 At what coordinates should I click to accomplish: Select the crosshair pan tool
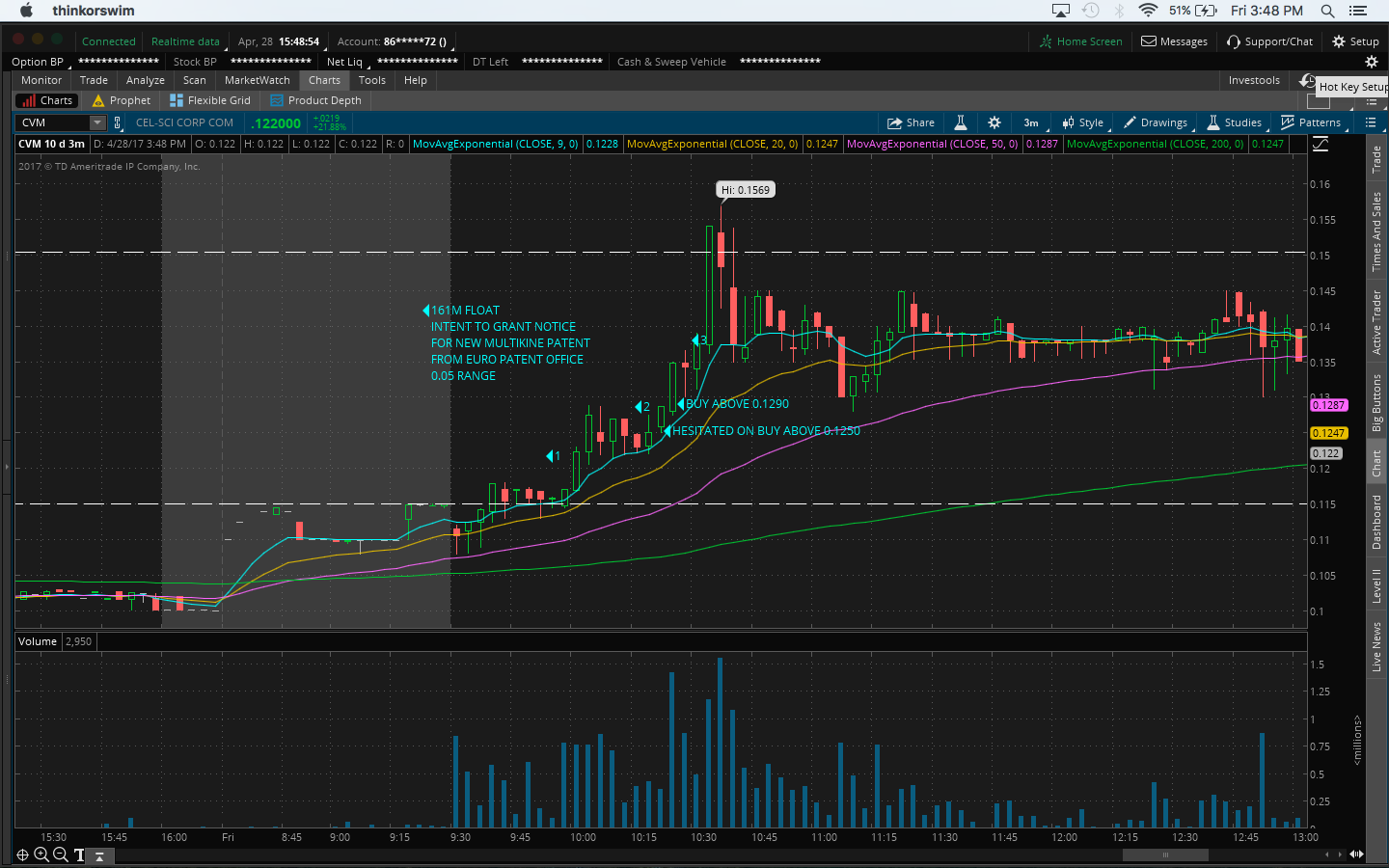coord(23,854)
